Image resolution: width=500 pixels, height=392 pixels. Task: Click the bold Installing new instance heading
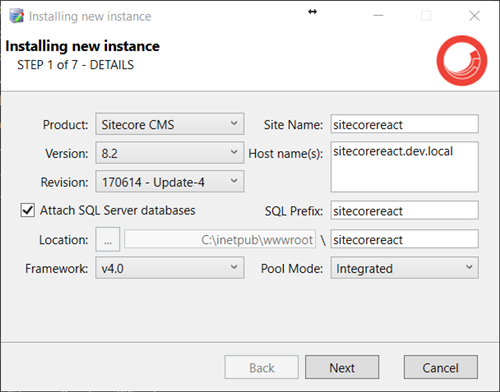coord(82,46)
